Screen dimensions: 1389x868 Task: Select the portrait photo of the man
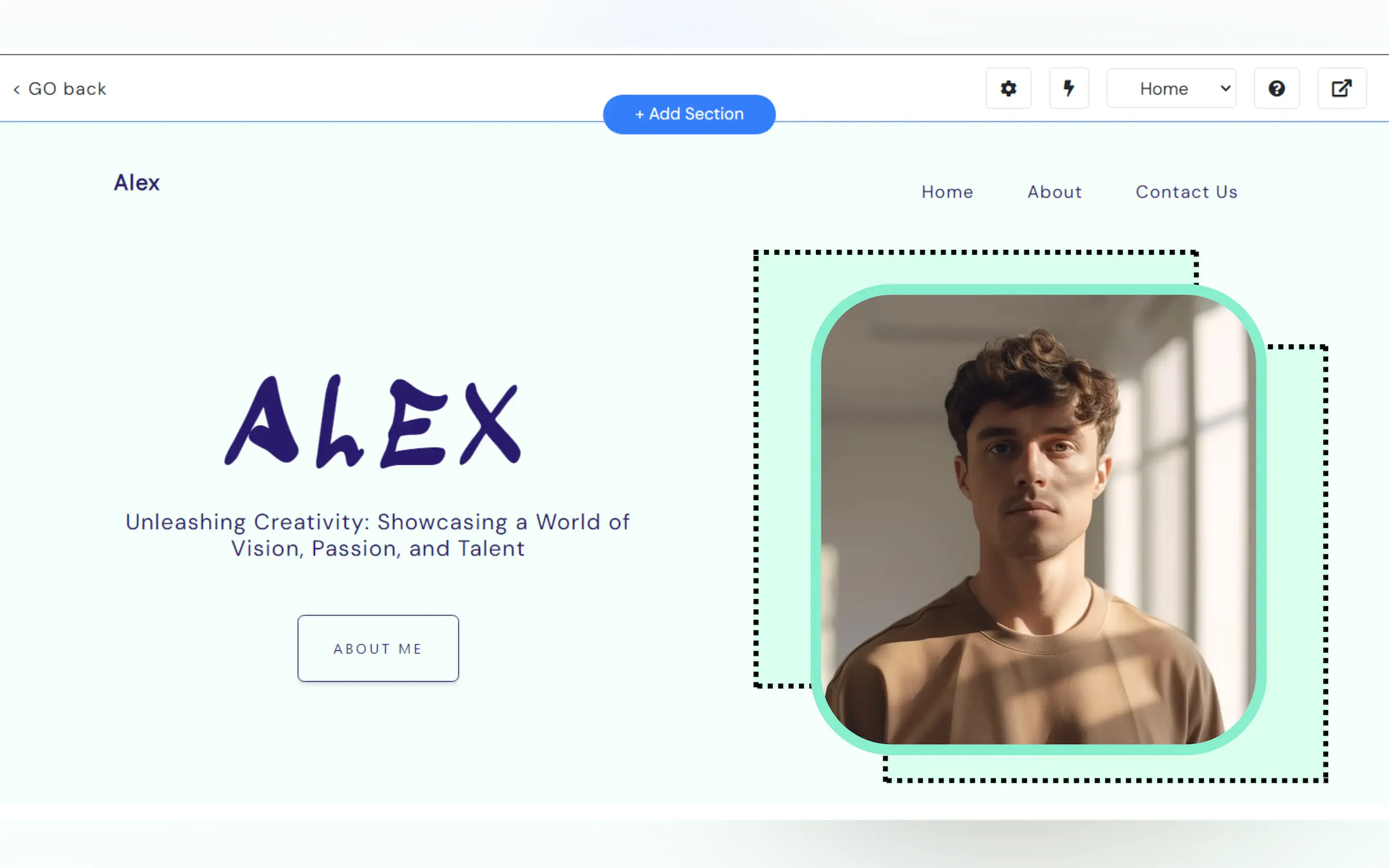click(x=1038, y=519)
